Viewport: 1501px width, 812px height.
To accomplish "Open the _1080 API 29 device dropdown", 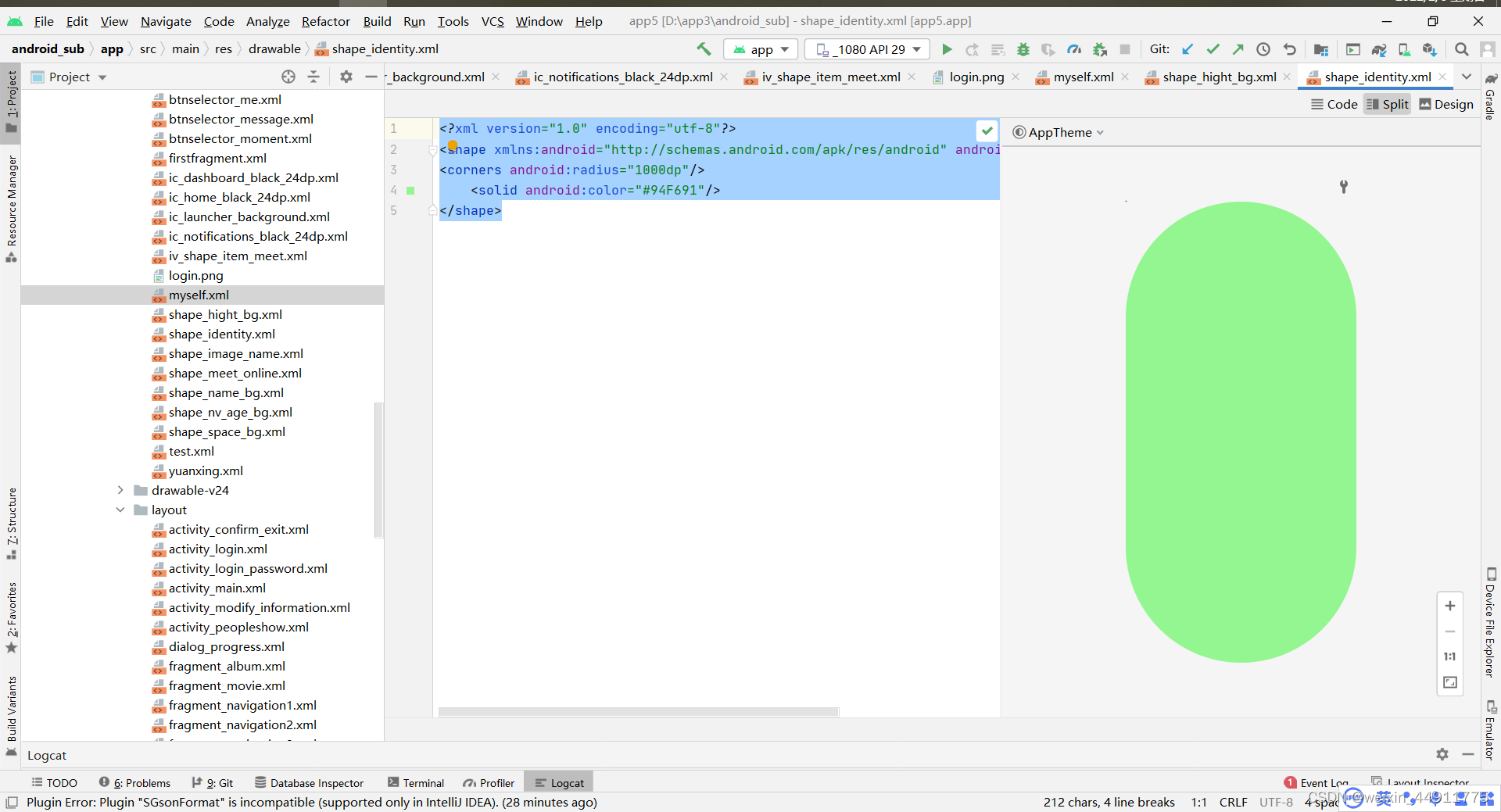I will click(x=868, y=49).
